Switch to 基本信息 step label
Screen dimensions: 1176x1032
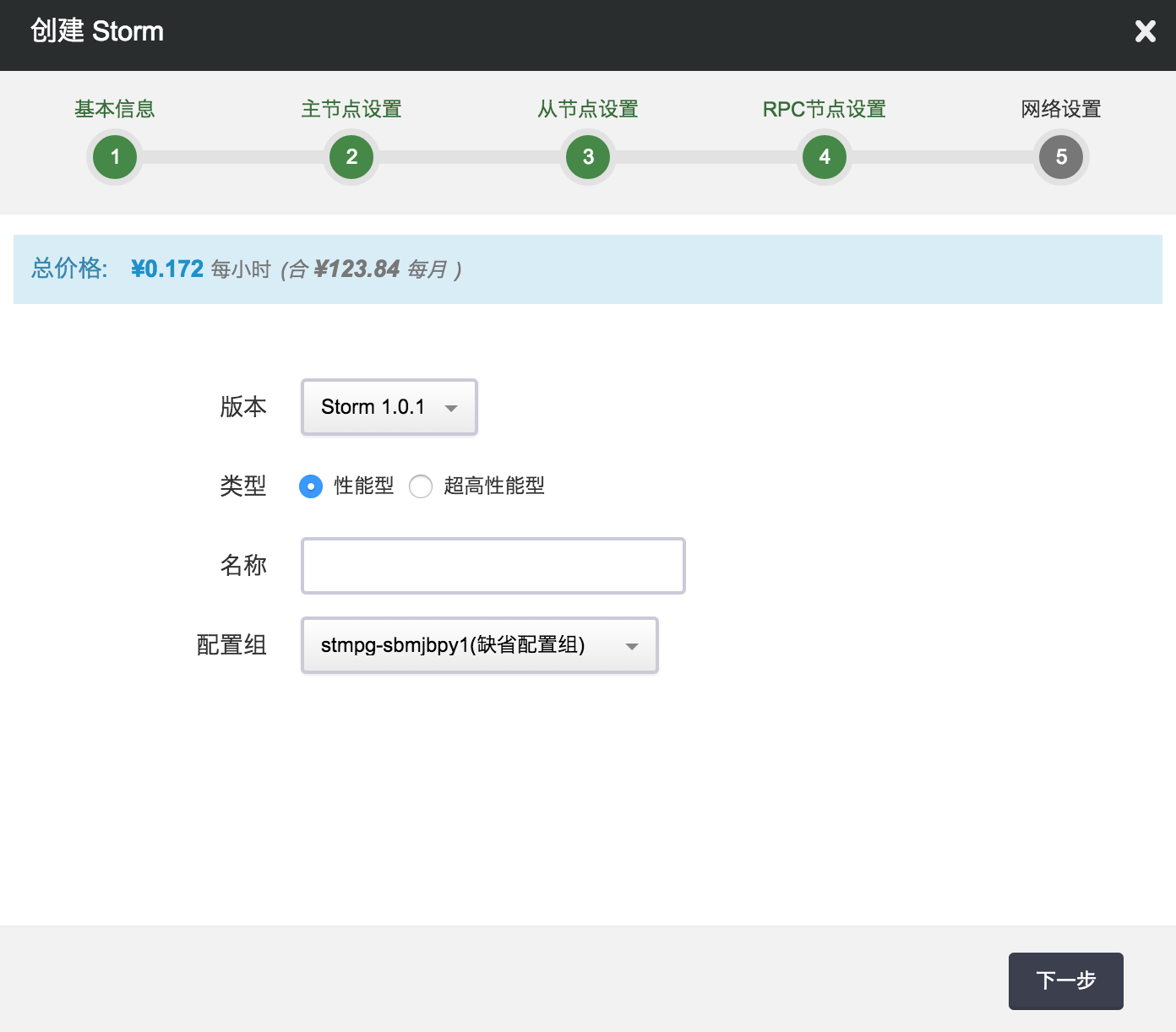(115, 109)
